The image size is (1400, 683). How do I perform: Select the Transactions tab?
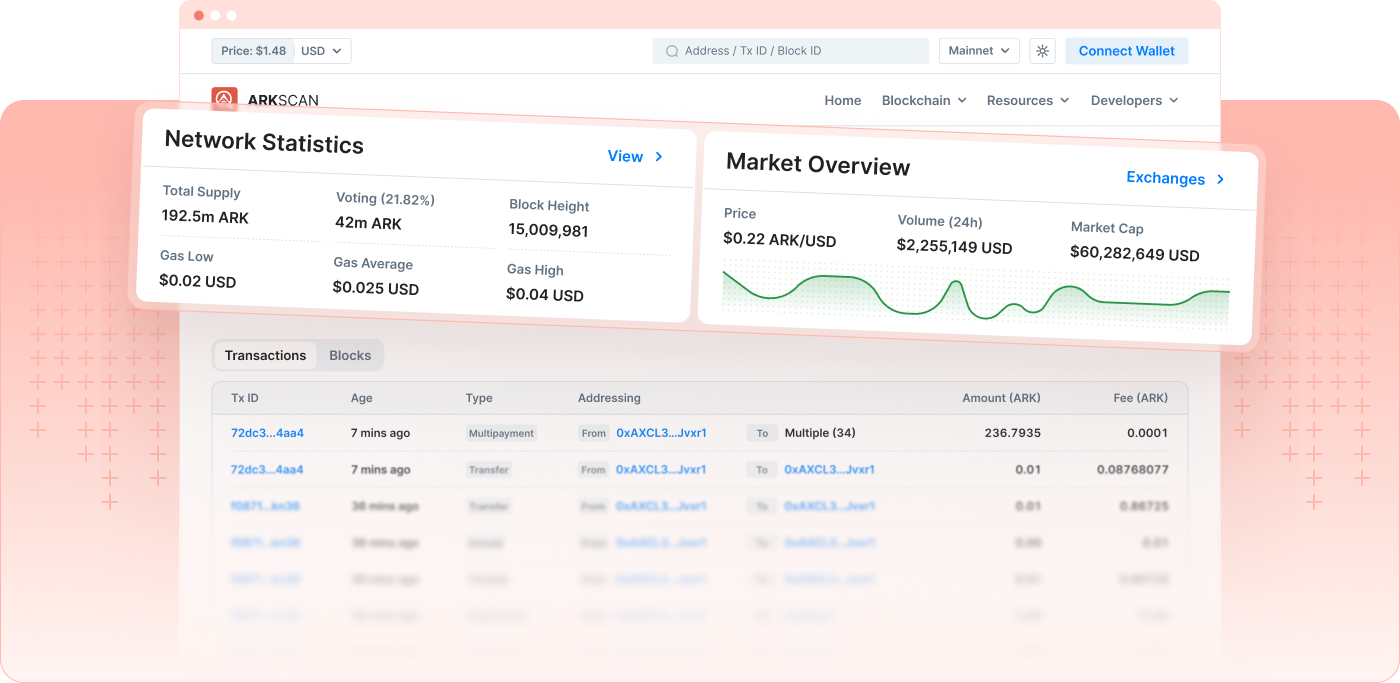[265, 355]
